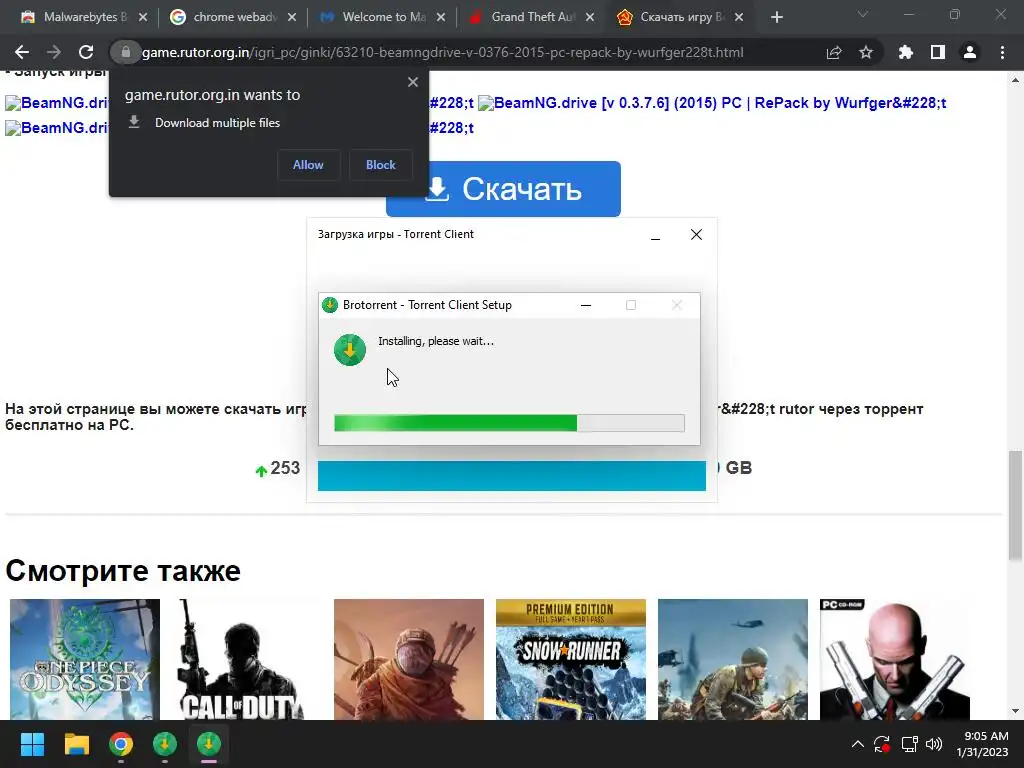The height and width of the screenshot is (768, 1024).
Task: Block multiple file downloads in permission popup
Action: (x=381, y=165)
